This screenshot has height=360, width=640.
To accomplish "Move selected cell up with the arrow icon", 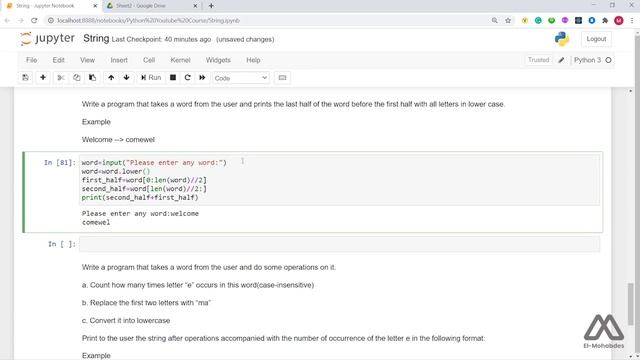I will (x=111, y=78).
